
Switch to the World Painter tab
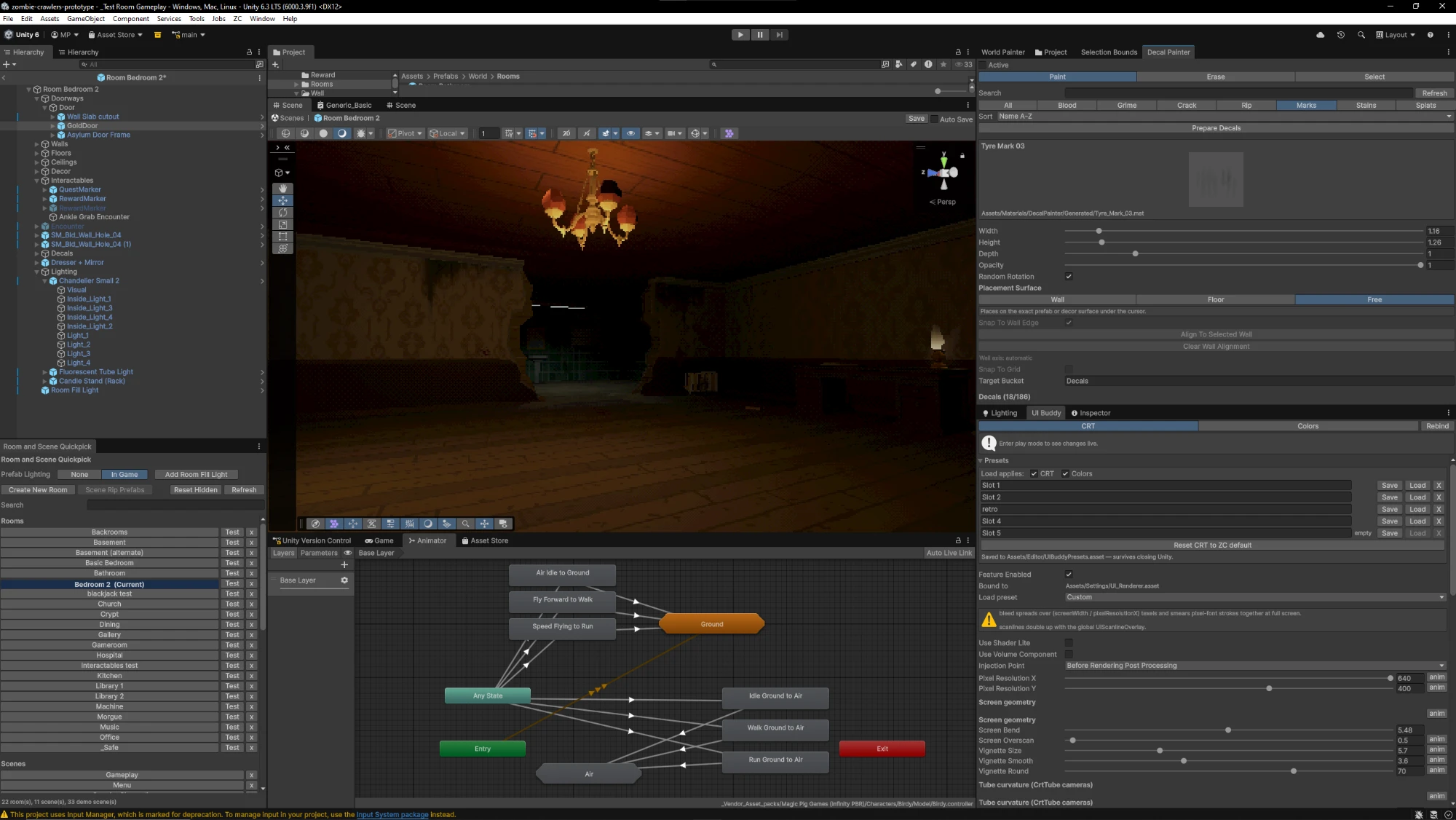coord(1002,52)
